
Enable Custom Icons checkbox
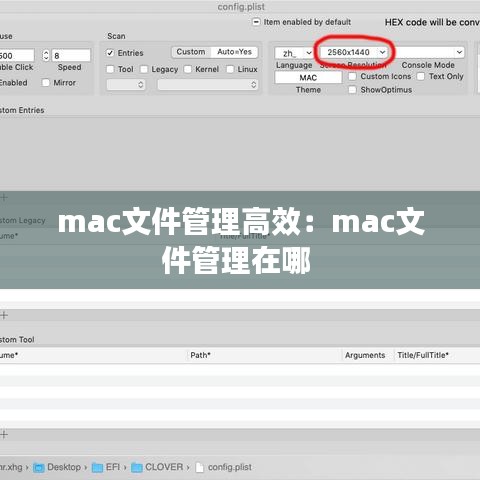(352, 76)
